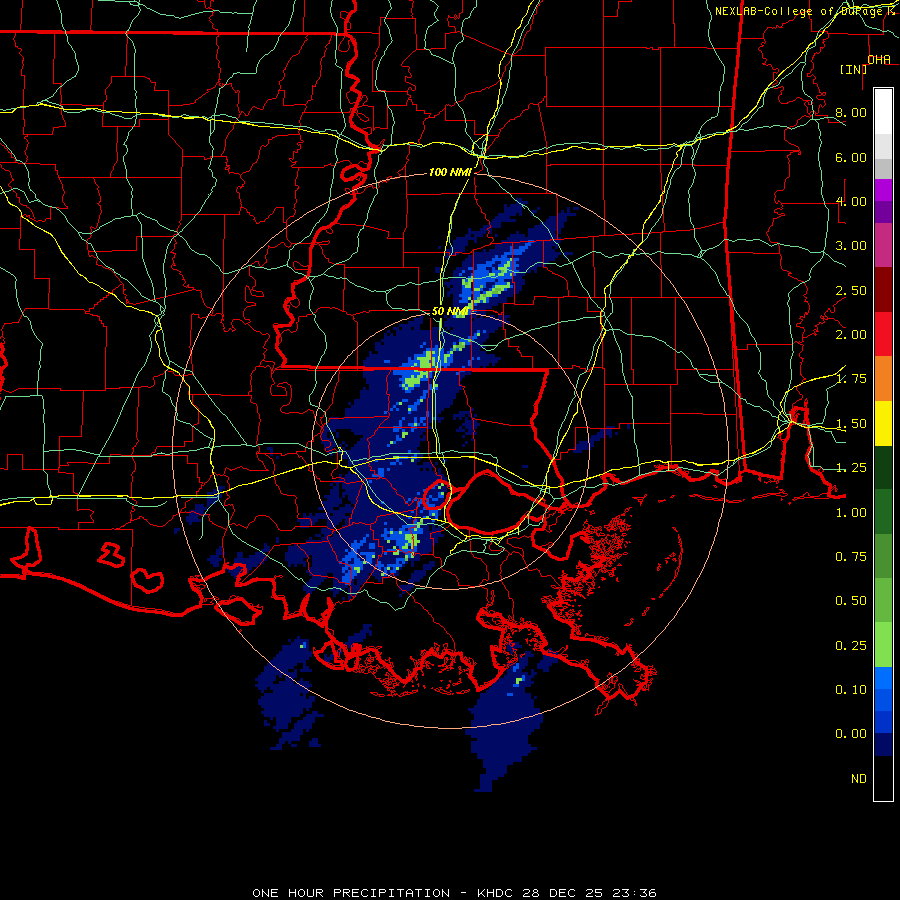The width and height of the screenshot is (900, 900).
Task: Click the "0.00" legend value
Action: [x=851, y=734]
